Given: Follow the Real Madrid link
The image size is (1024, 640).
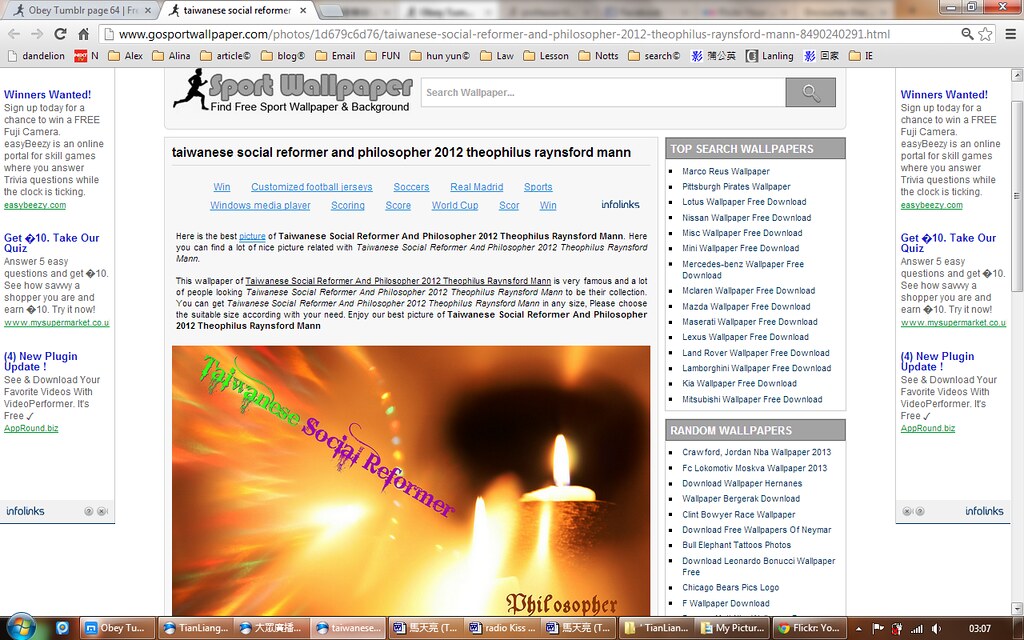Looking at the screenshot, I should click(476, 187).
